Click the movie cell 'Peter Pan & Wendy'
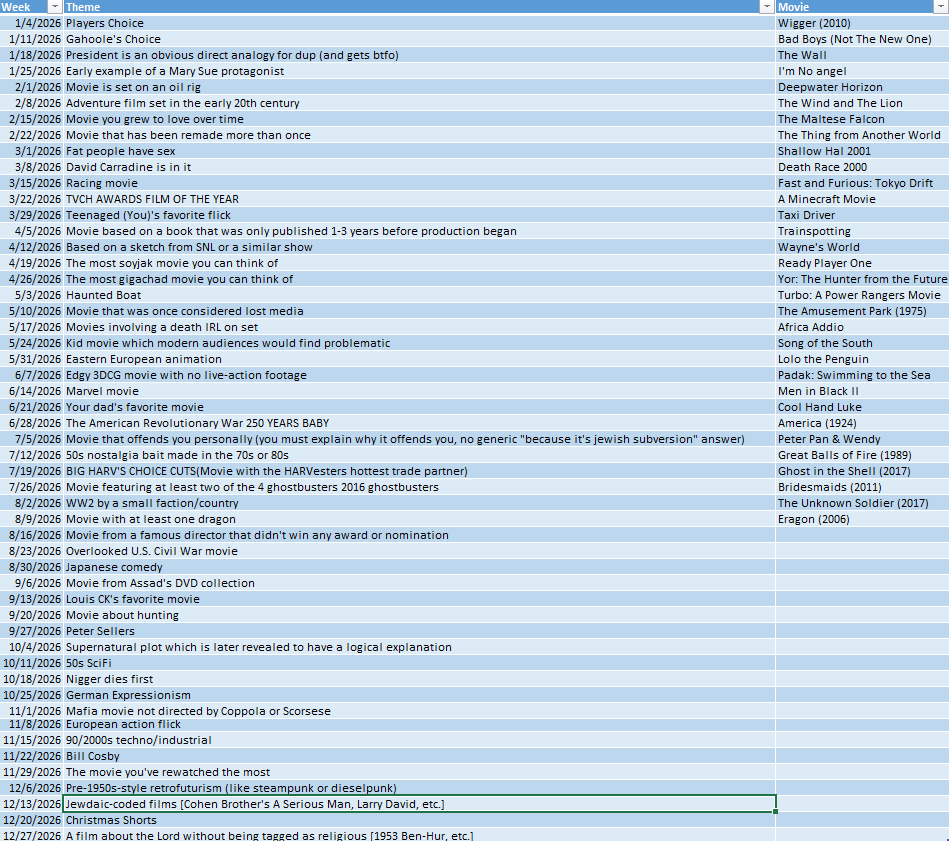This screenshot has width=949, height=841. pos(862,439)
